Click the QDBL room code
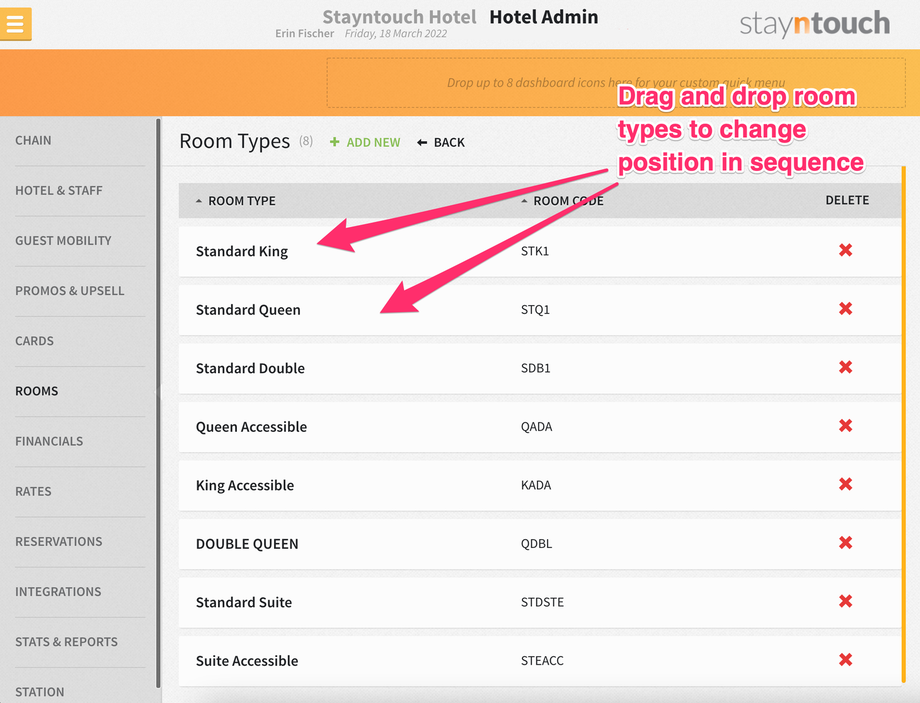 (536, 544)
